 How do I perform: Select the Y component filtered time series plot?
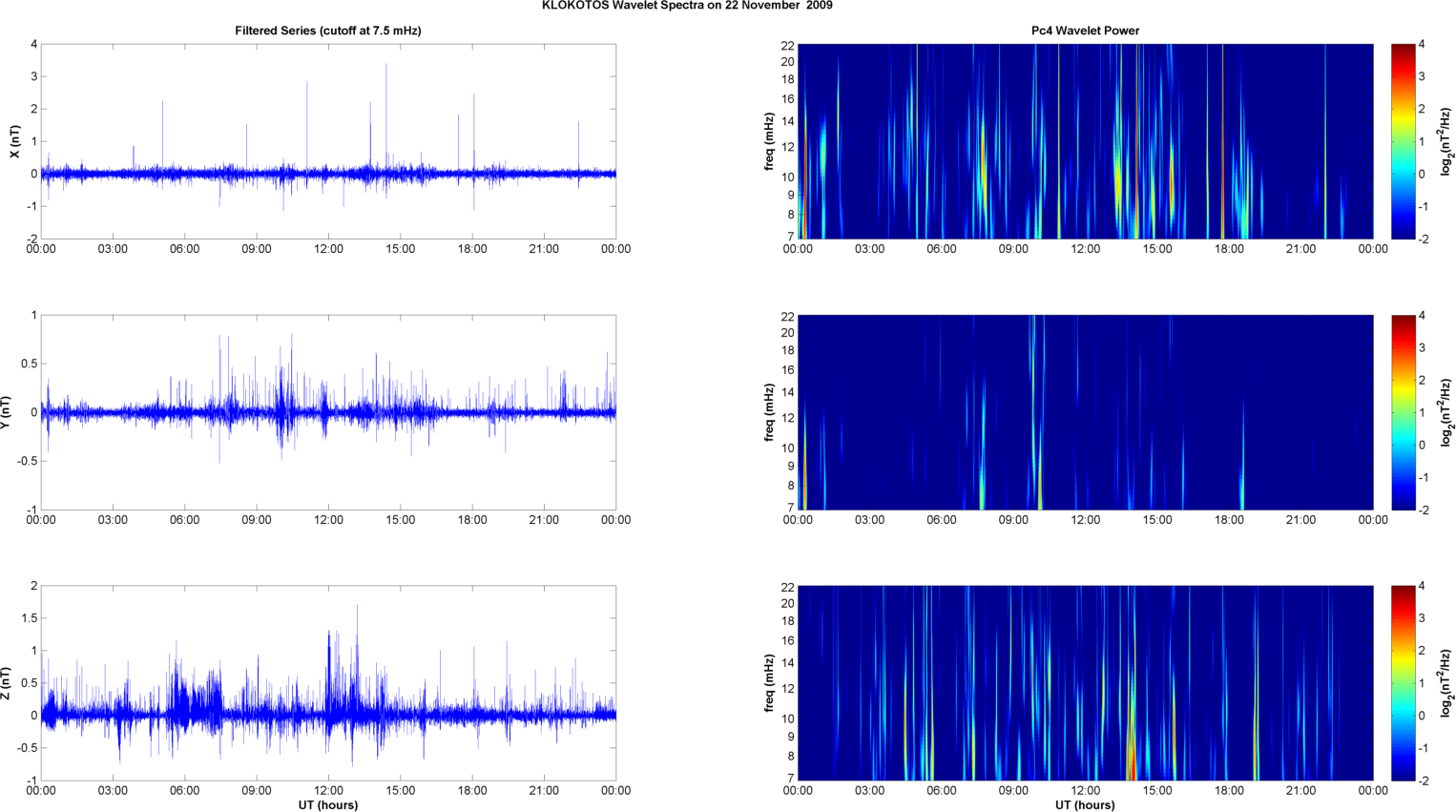click(327, 412)
